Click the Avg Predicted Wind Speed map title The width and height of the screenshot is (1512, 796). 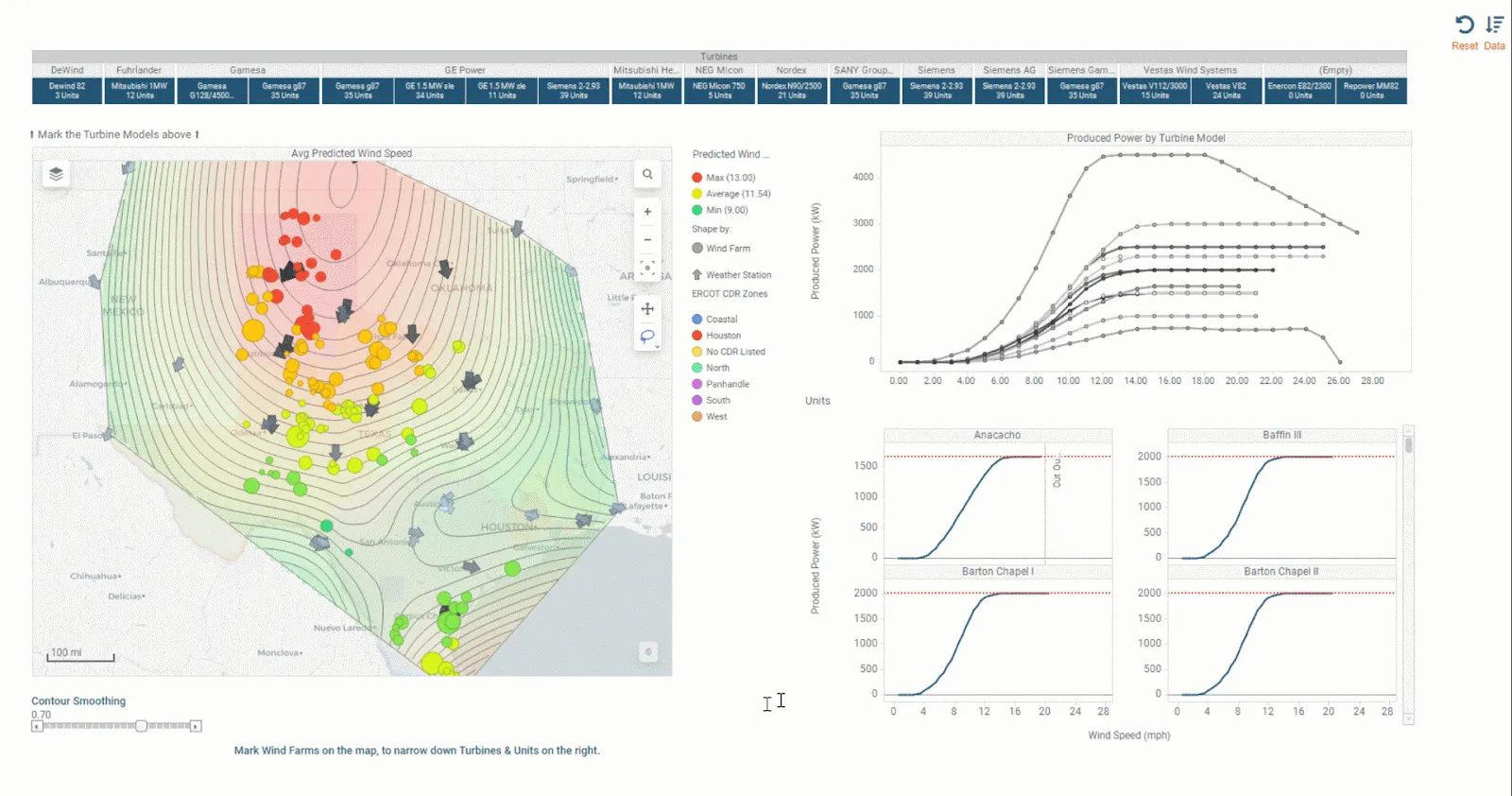[352, 153]
